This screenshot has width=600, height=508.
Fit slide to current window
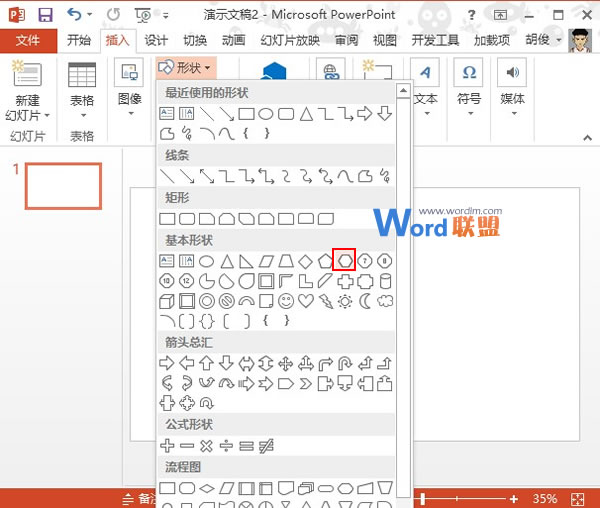coord(577,499)
